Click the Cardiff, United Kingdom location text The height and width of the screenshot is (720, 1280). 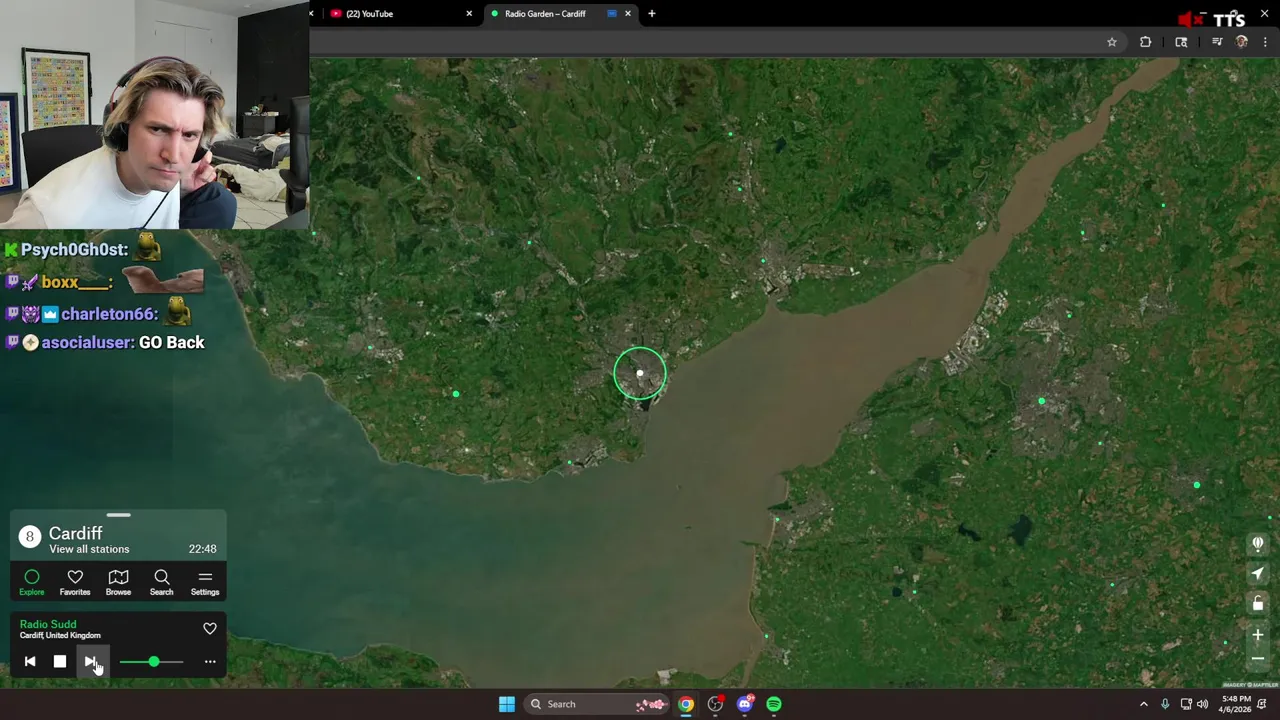pyautogui.click(x=60, y=636)
